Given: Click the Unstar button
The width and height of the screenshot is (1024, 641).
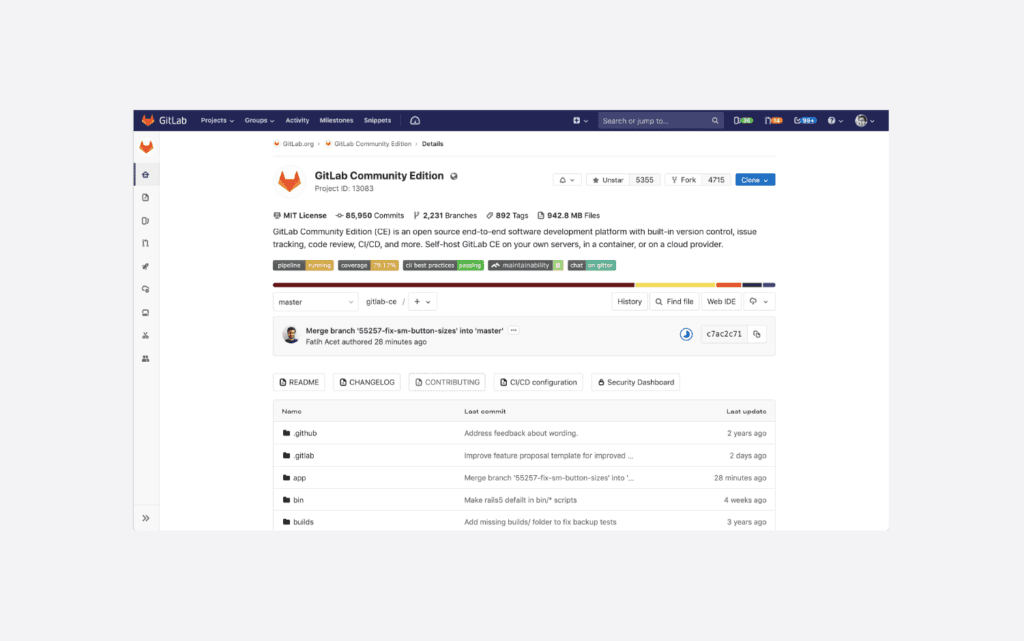Looking at the screenshot, I should coord(608,180).
